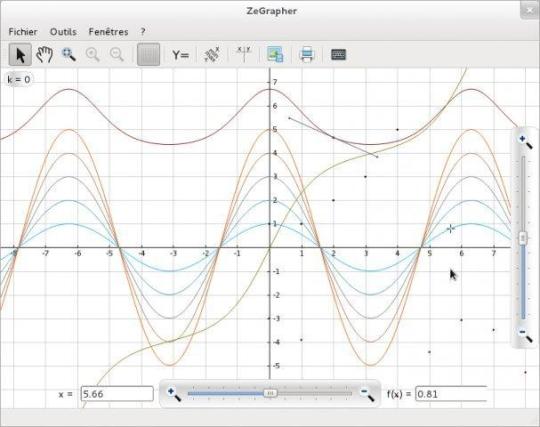540x427 pixels.
Task: Activate the hand pan tool
Action: [x=45, y=55]
